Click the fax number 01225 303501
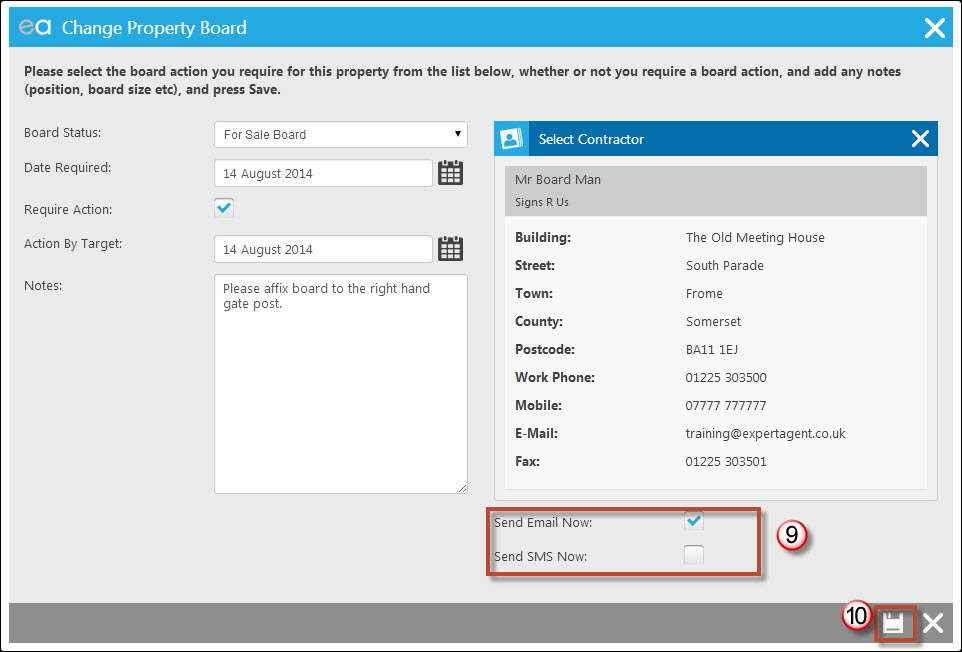This screenshot has width=962, height=652. pos(726,461)
